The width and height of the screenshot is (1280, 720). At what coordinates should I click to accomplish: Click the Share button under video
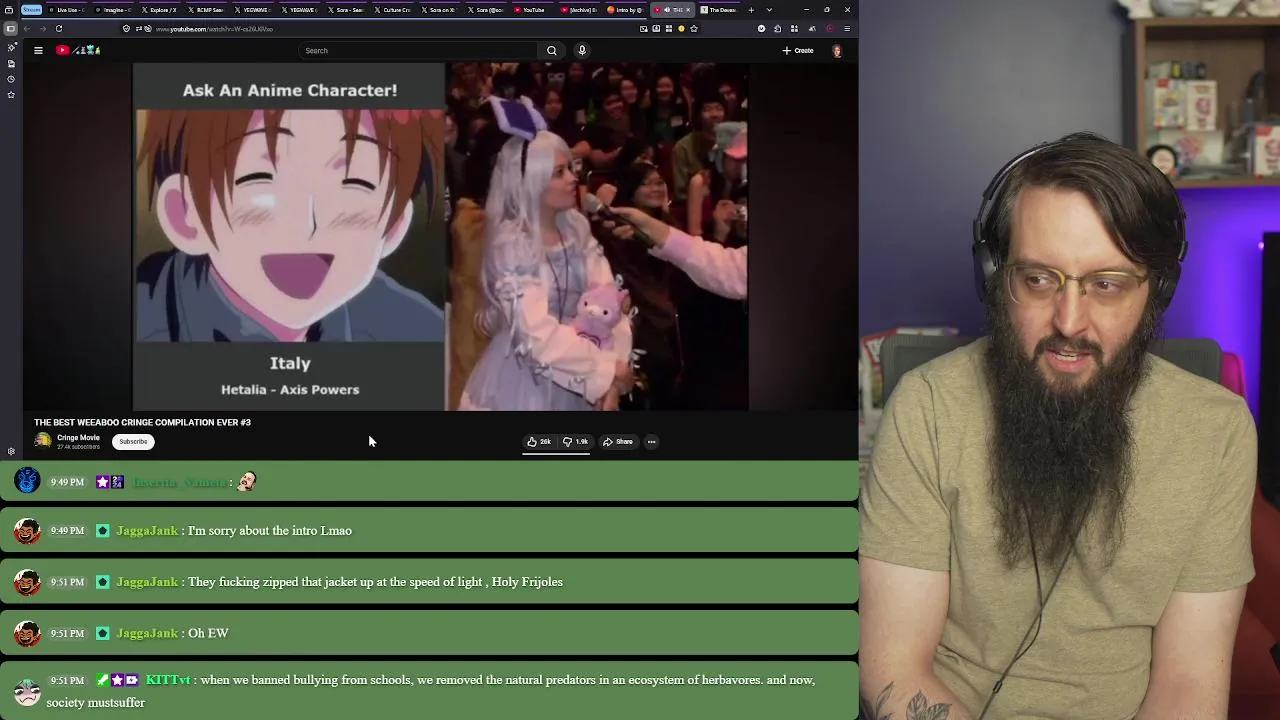[618, 441]
